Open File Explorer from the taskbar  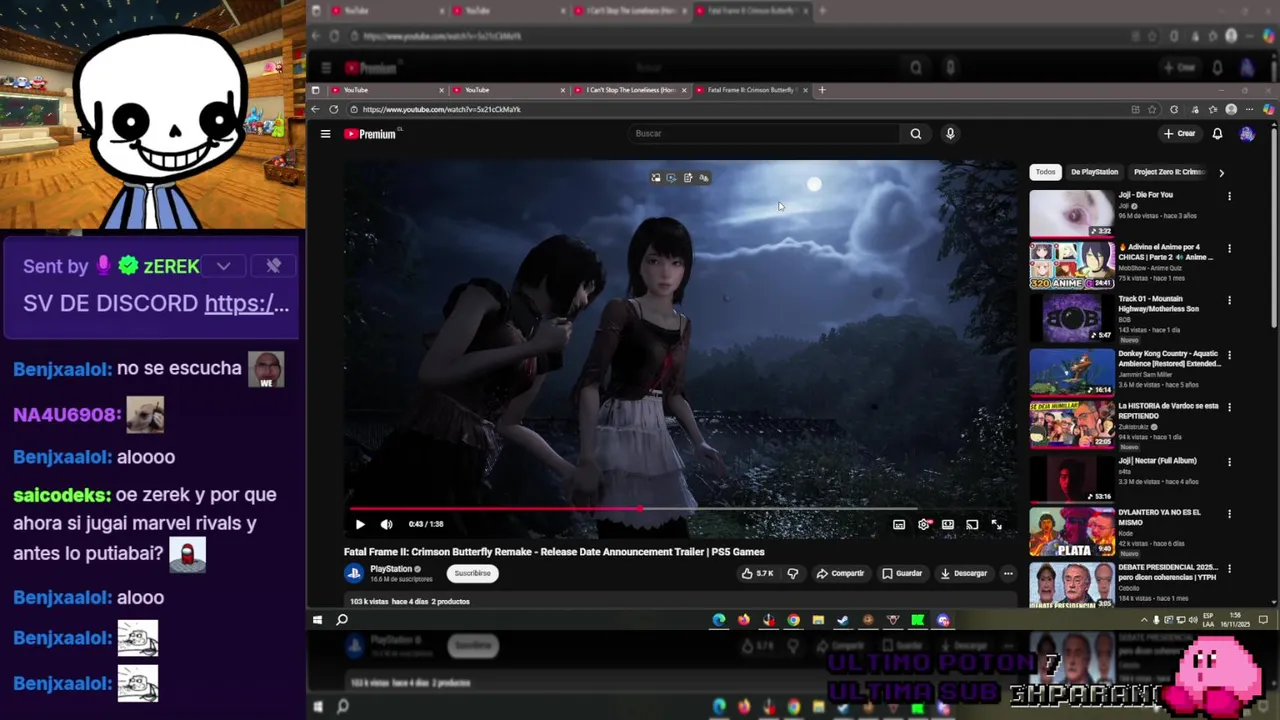[818, 620]
